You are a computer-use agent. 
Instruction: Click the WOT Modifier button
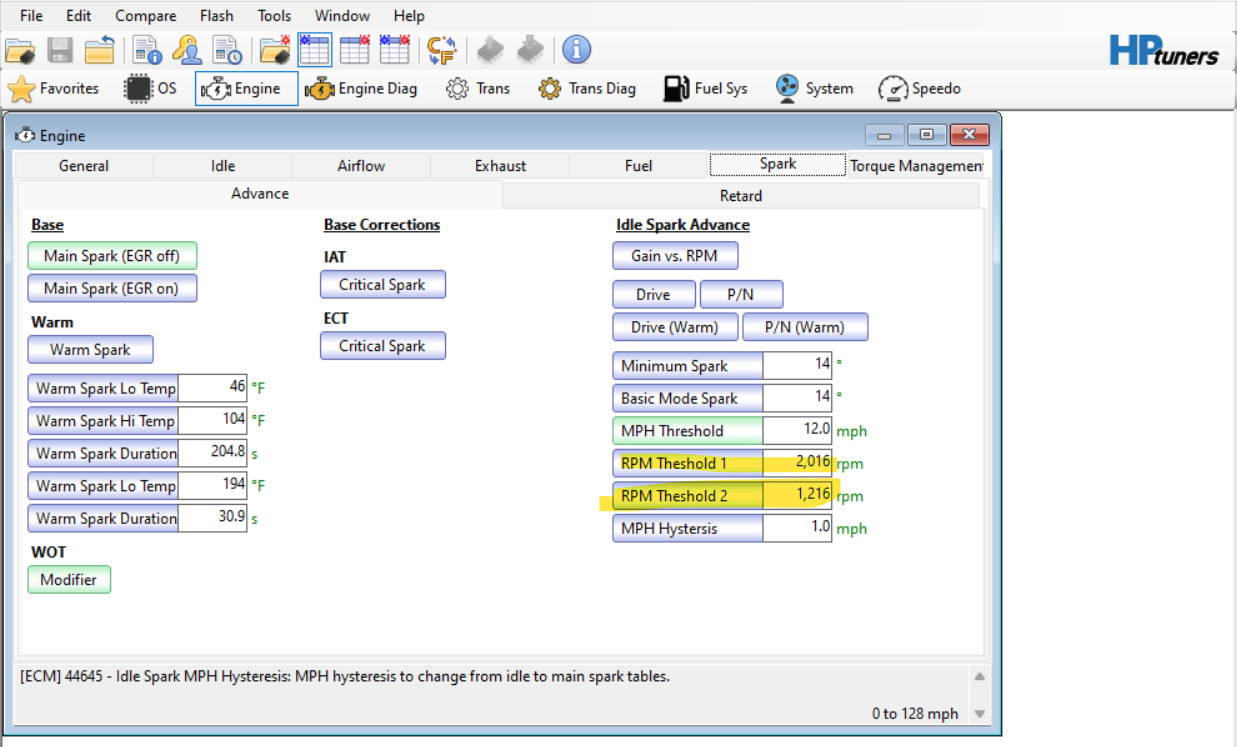69,580
